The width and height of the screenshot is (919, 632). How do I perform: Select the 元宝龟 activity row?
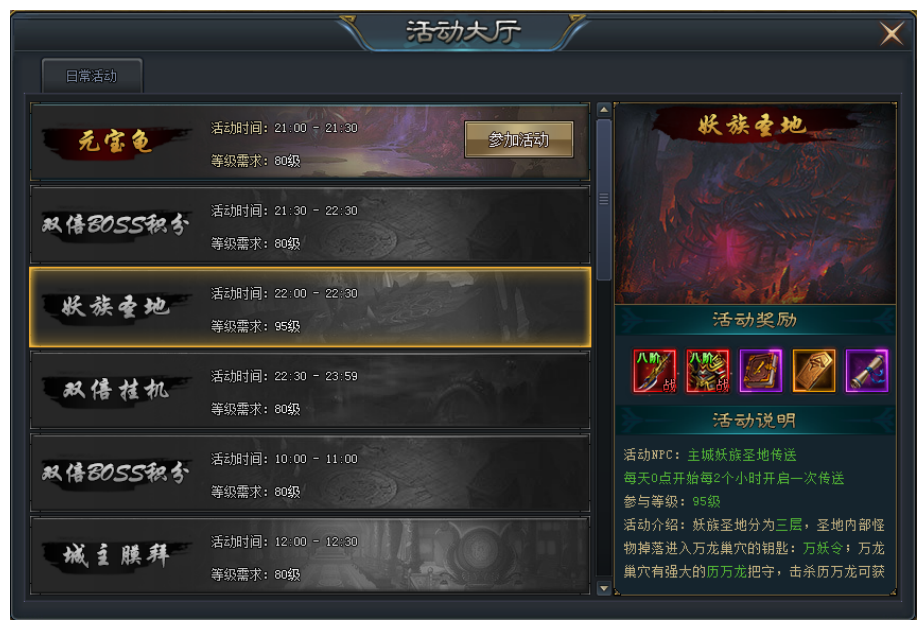[310, 142]
